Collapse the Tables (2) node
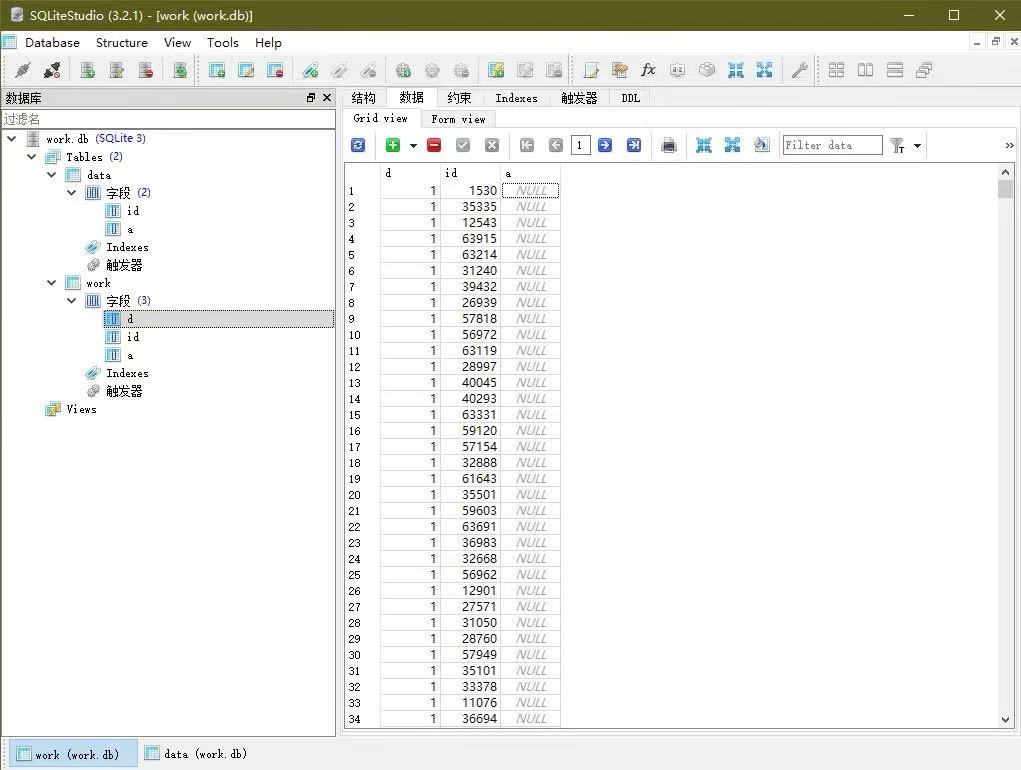Screen dimensions: 1021x770 click(x=31, y=157)
